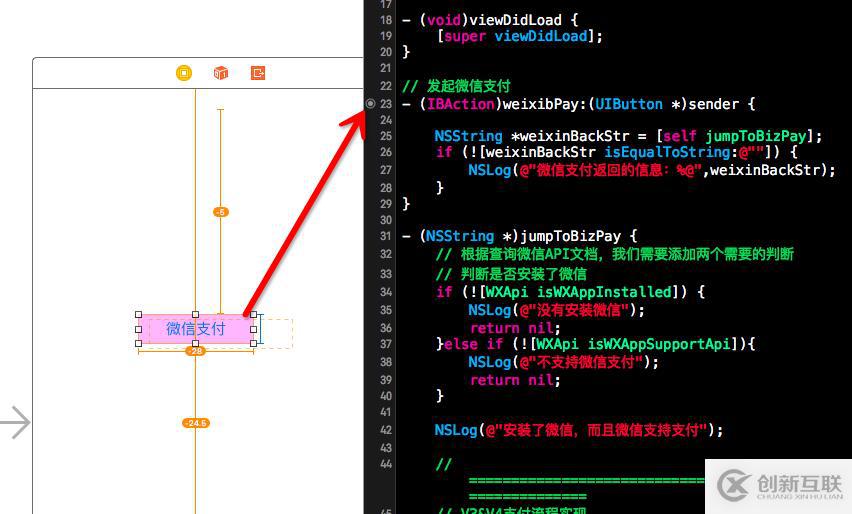Screen dimensions: 852x514
Task: Click the orange First Responder cube icon
Action: tap(221, 73)
